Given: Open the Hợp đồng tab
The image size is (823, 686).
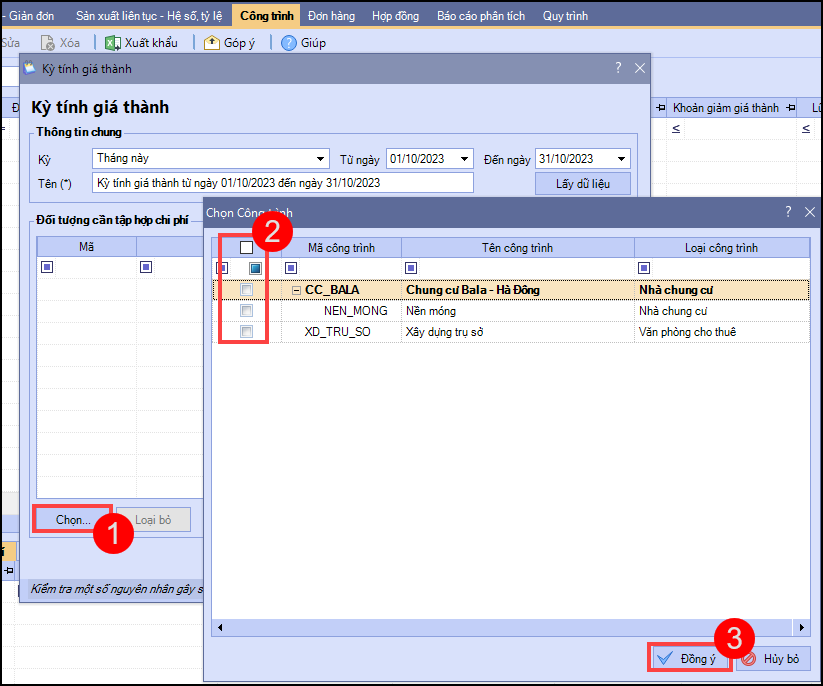Looking at the screenshot, I should pos(395,16).
